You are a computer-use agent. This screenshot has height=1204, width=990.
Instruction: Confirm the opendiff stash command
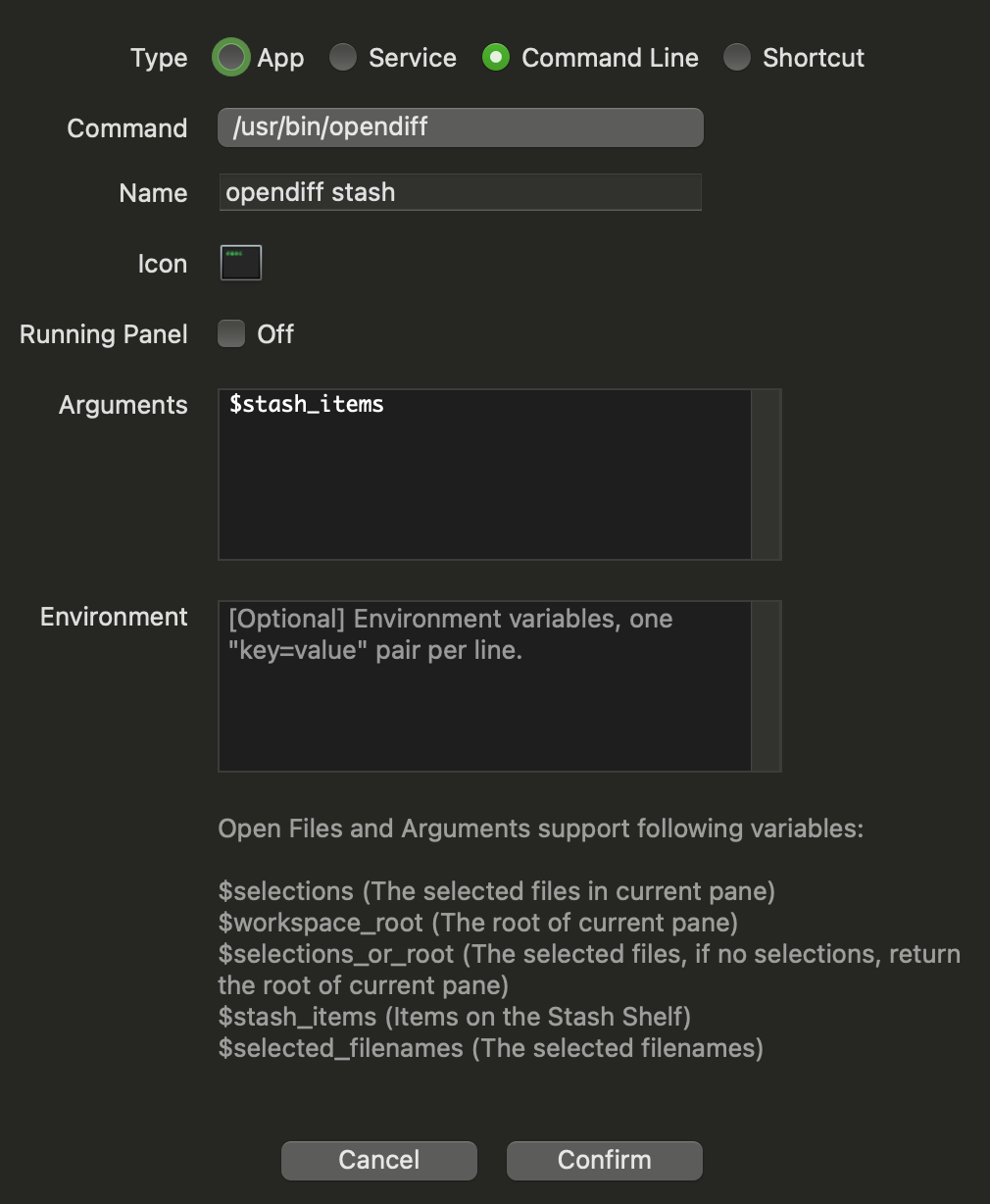pos(605,1160)
